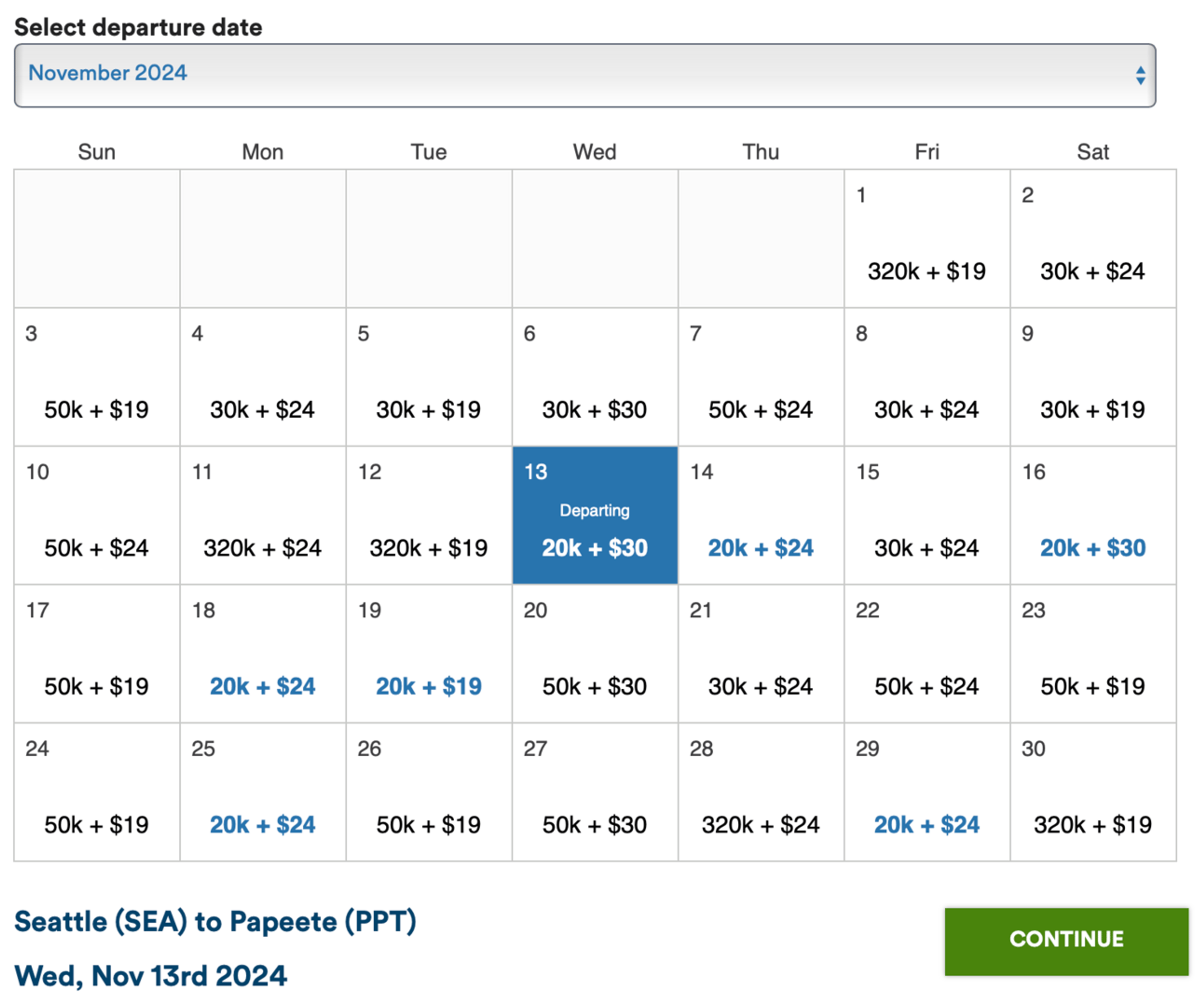Pick November 18 fare 20k + $24

pos(262,654)
